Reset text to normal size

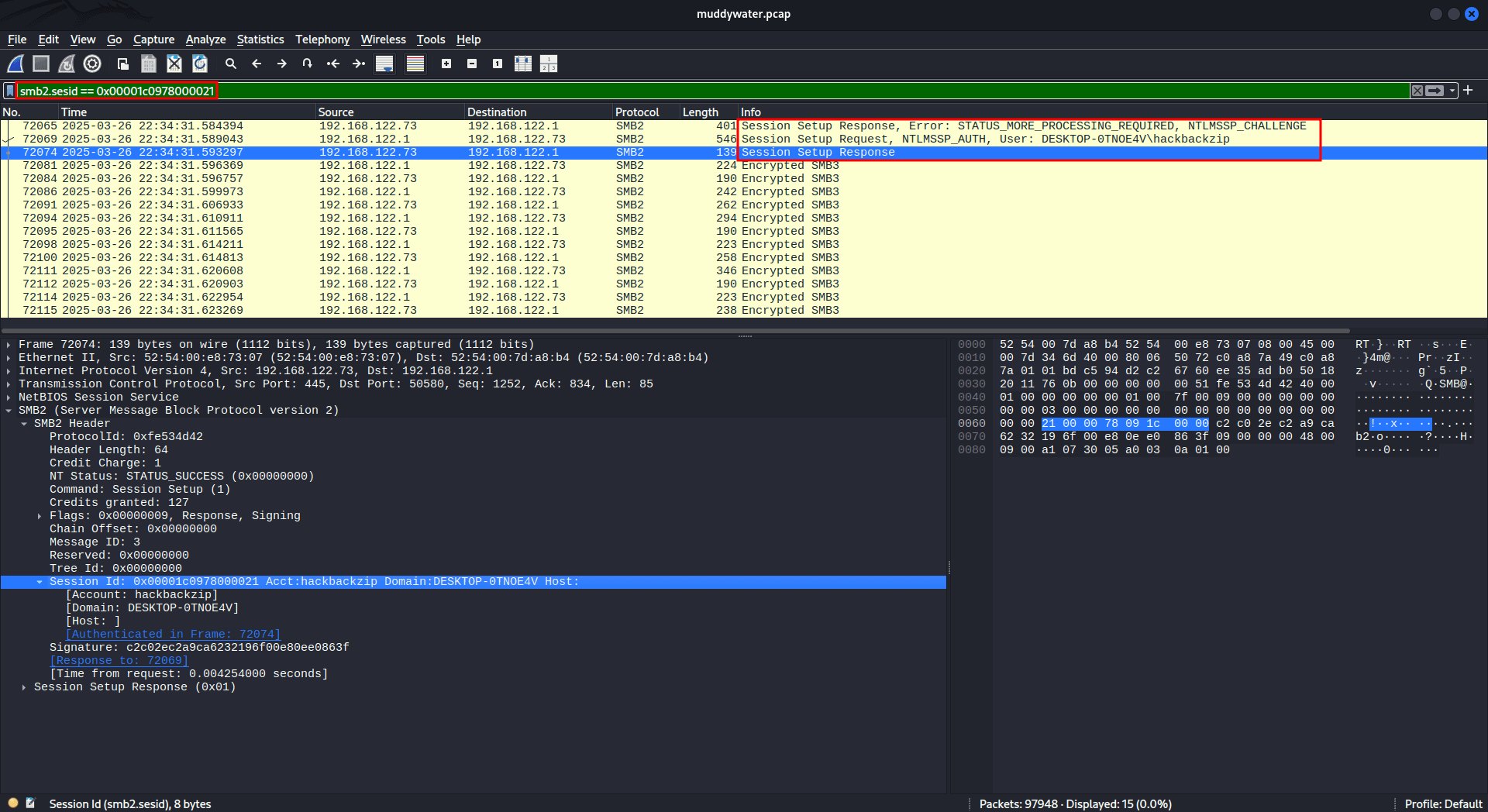[498, 64]
